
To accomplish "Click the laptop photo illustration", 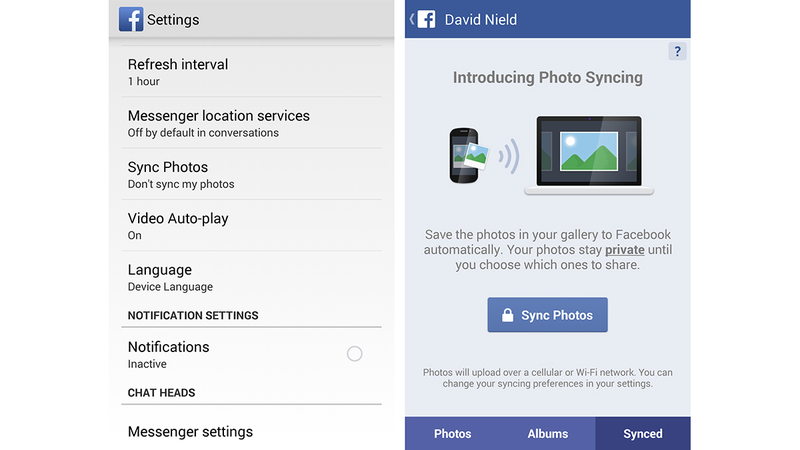I will [589, 155].
